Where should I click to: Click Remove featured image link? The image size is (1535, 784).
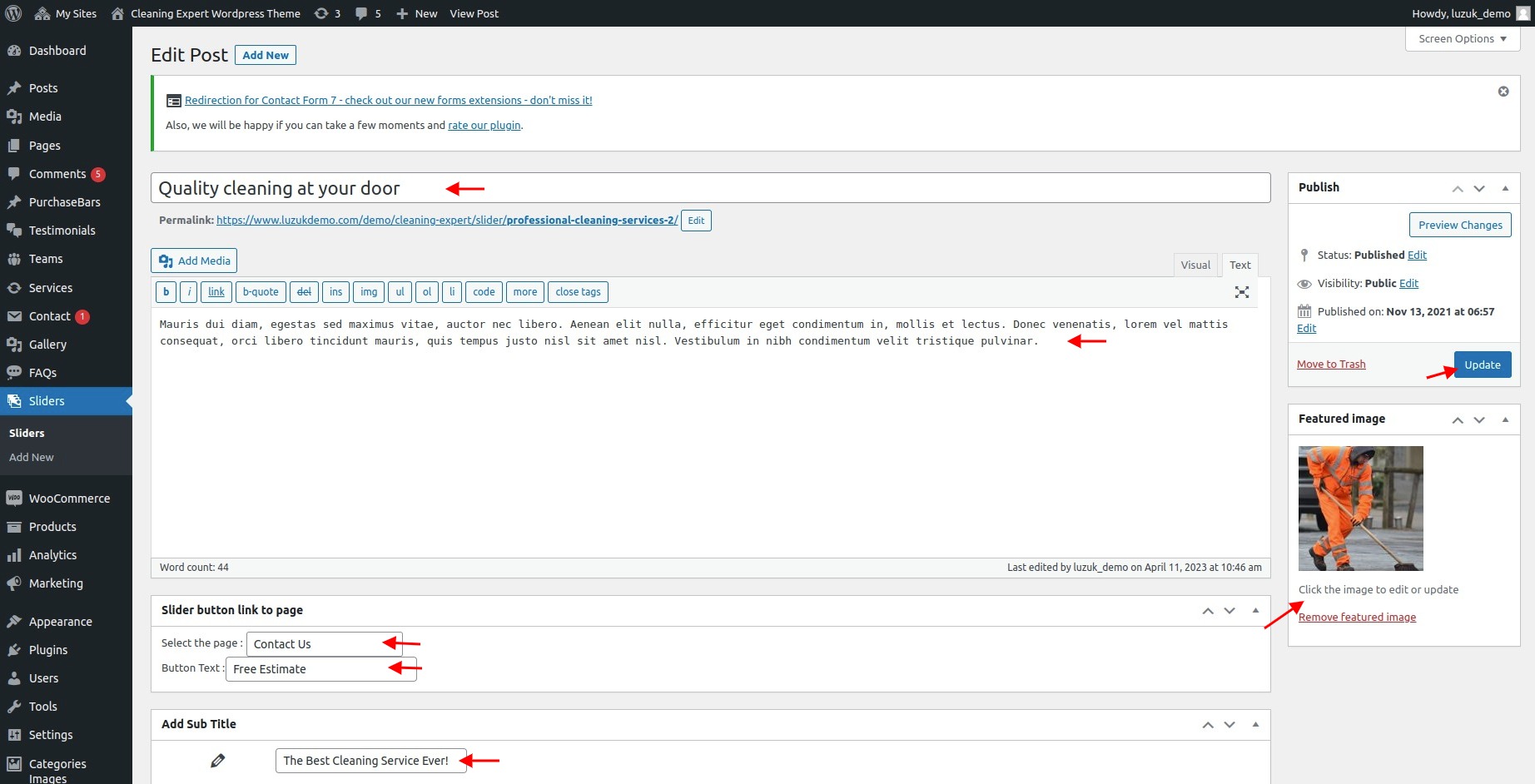click(1357, 617)
